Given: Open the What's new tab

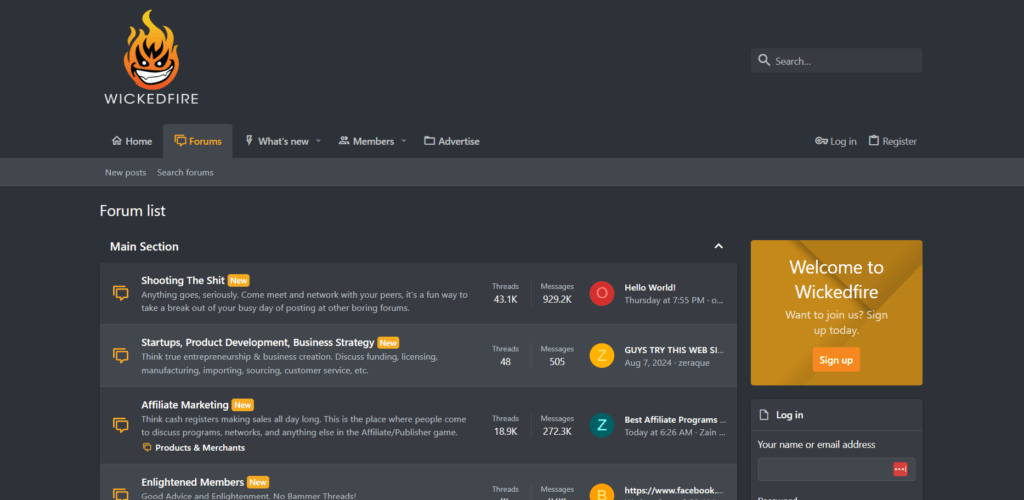Looking at the screenshot, I should pyautogui.click(x=277, y=141).
